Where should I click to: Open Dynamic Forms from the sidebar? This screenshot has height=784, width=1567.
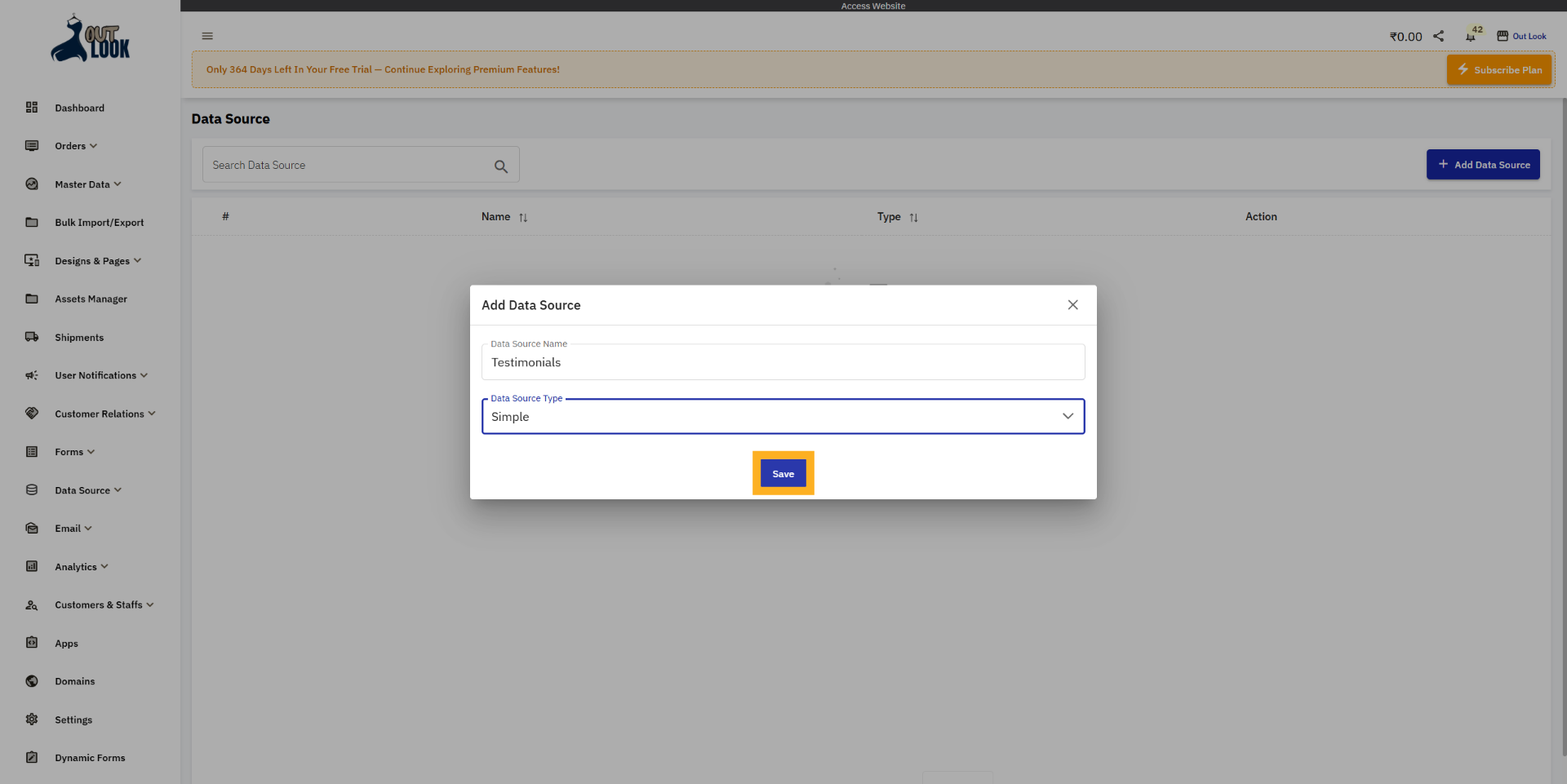coord(90,757)
